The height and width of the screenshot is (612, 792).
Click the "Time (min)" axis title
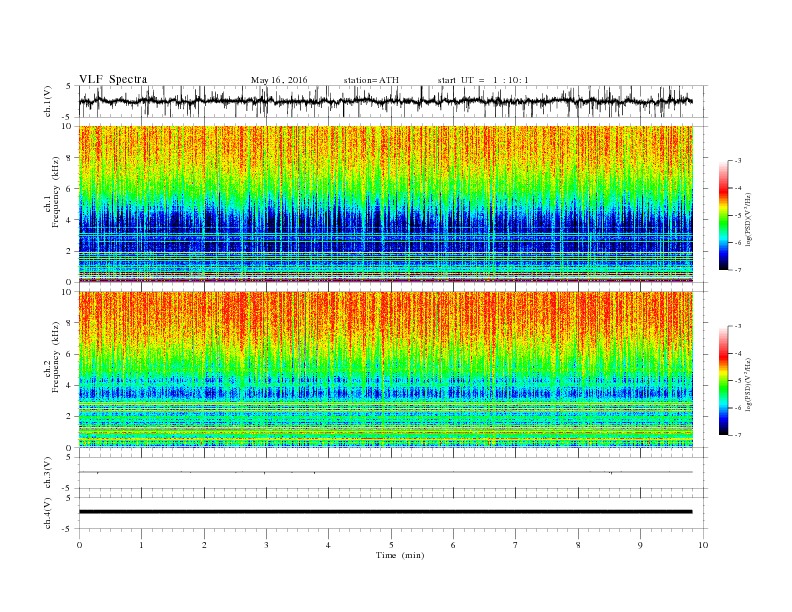[400, 555]
